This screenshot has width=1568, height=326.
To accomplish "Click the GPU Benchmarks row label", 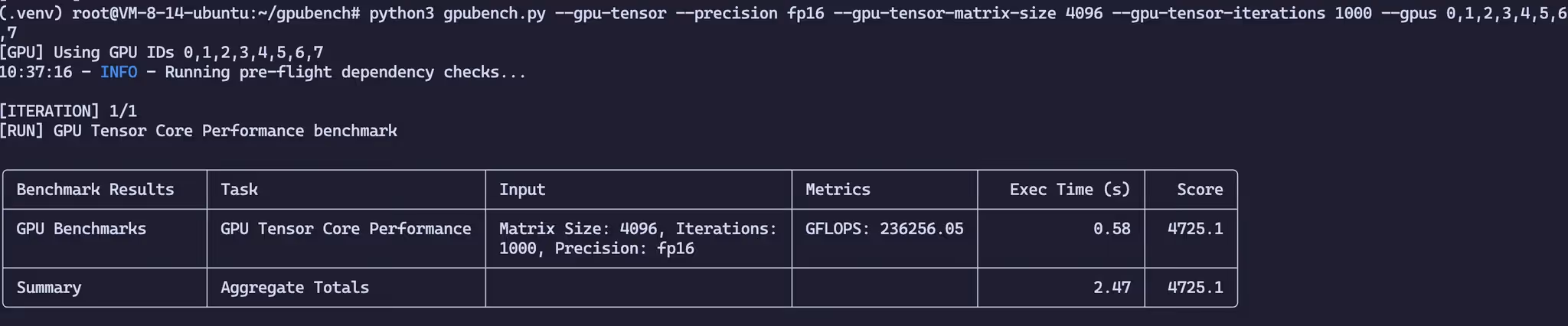I will (81, 229).
